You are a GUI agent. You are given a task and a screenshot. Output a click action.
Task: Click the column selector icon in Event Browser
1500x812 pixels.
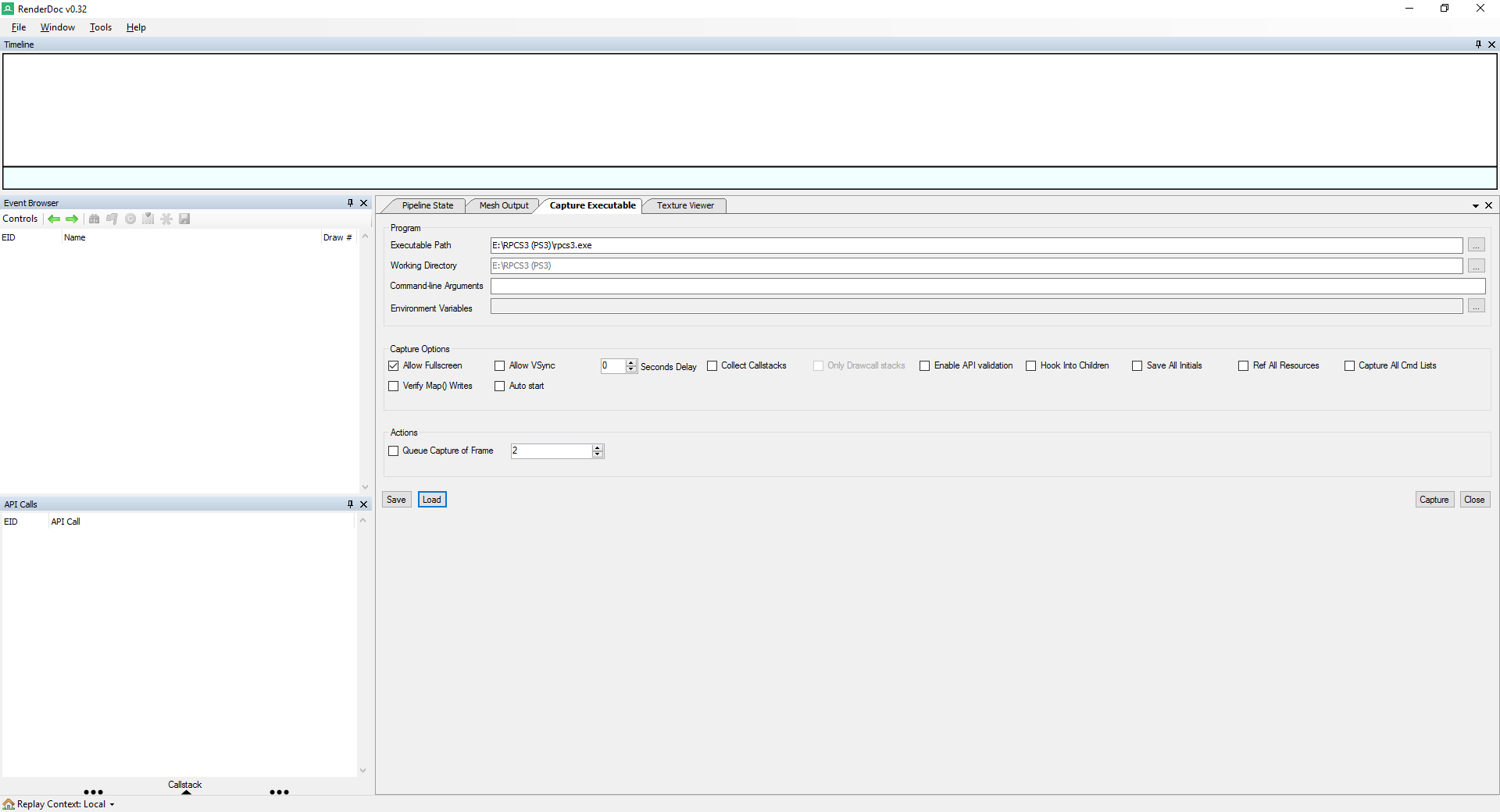[148, 219]
